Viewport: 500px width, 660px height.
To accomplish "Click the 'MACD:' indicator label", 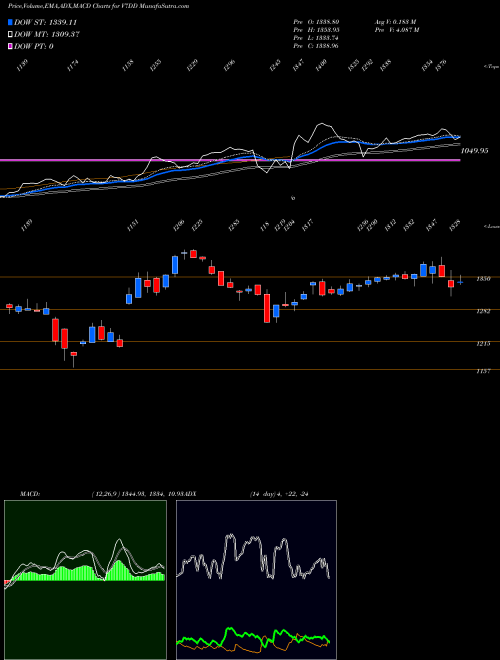I will (x=30, y=494).
